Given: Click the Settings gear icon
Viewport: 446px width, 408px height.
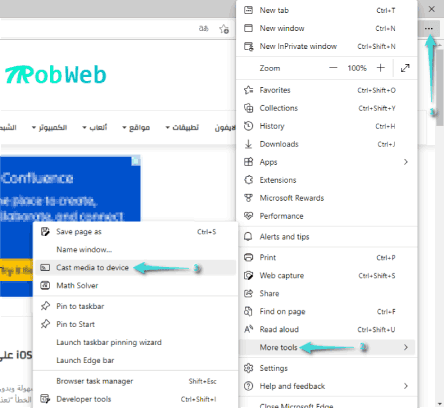Looking at the screenshot, I should (x=248, y=368).
